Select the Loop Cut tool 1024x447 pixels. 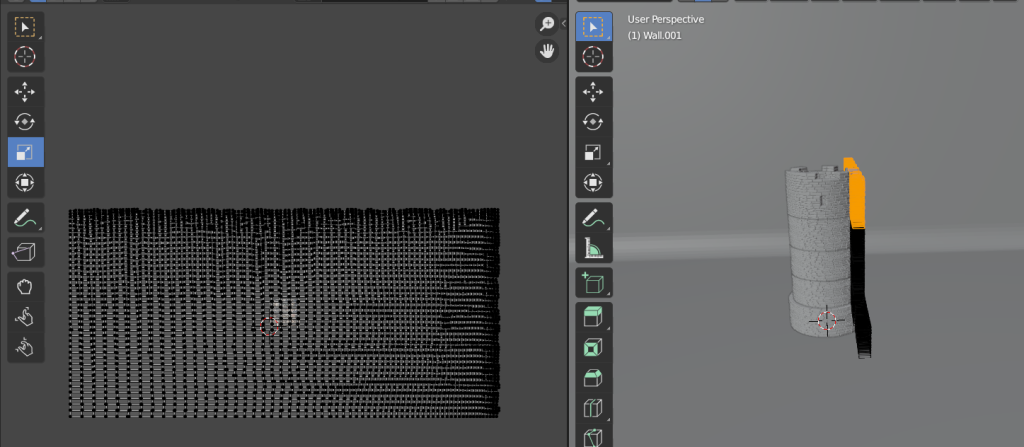pos(593,409)
